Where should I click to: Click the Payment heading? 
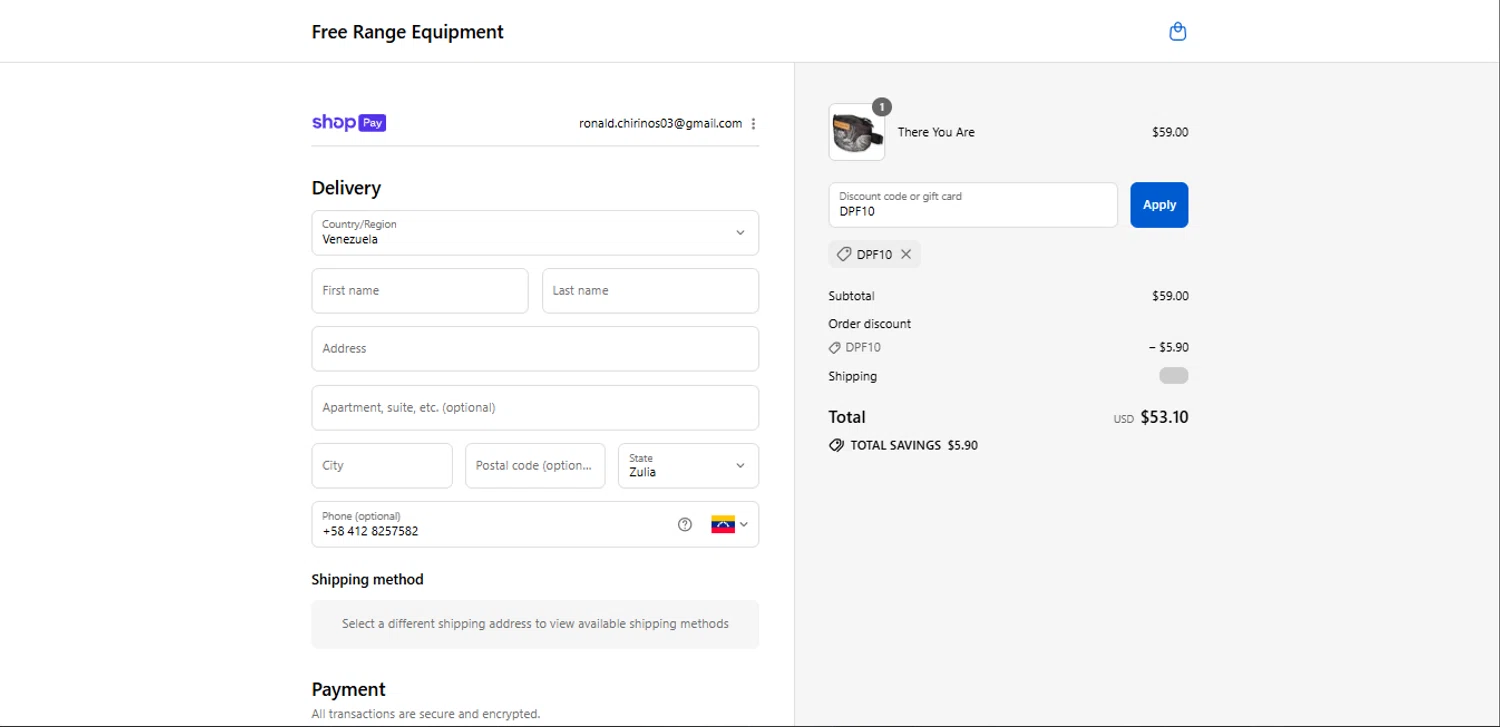coord(348,690)
